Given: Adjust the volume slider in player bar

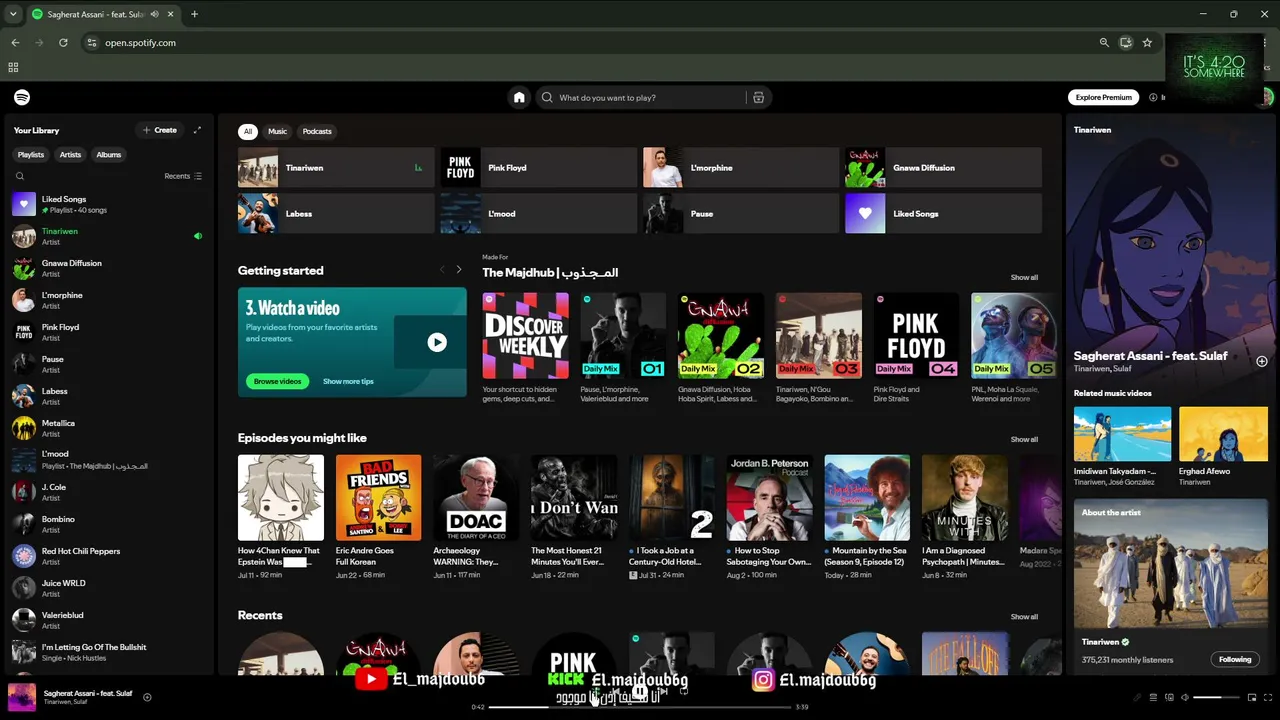Looking at the screenshot, I should pyautogui.click(x=1215, y=697).
